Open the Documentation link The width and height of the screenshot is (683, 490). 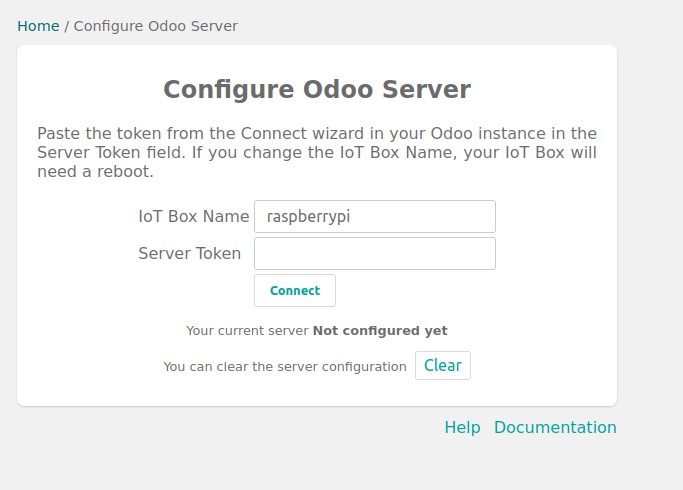click(x=555, y=427)
